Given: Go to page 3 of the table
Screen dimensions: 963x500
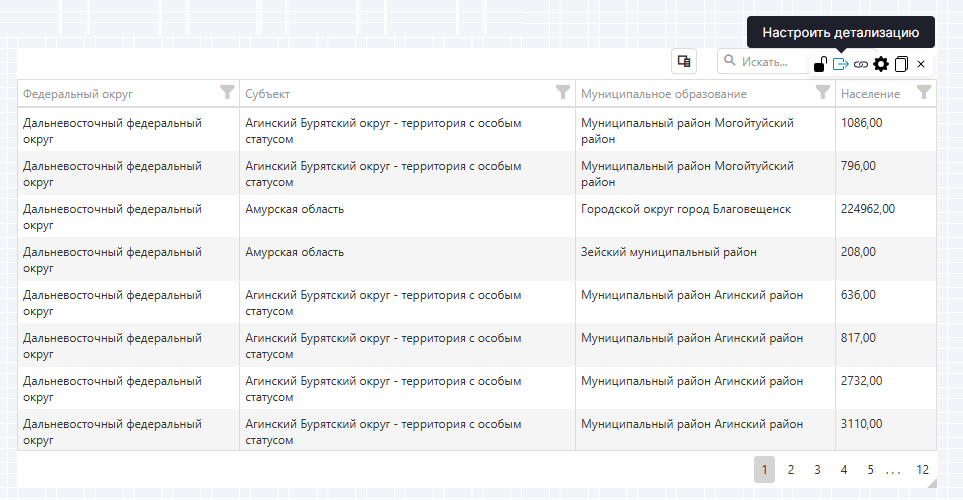Looking at the screenshot, I should (x=817, y=469).
